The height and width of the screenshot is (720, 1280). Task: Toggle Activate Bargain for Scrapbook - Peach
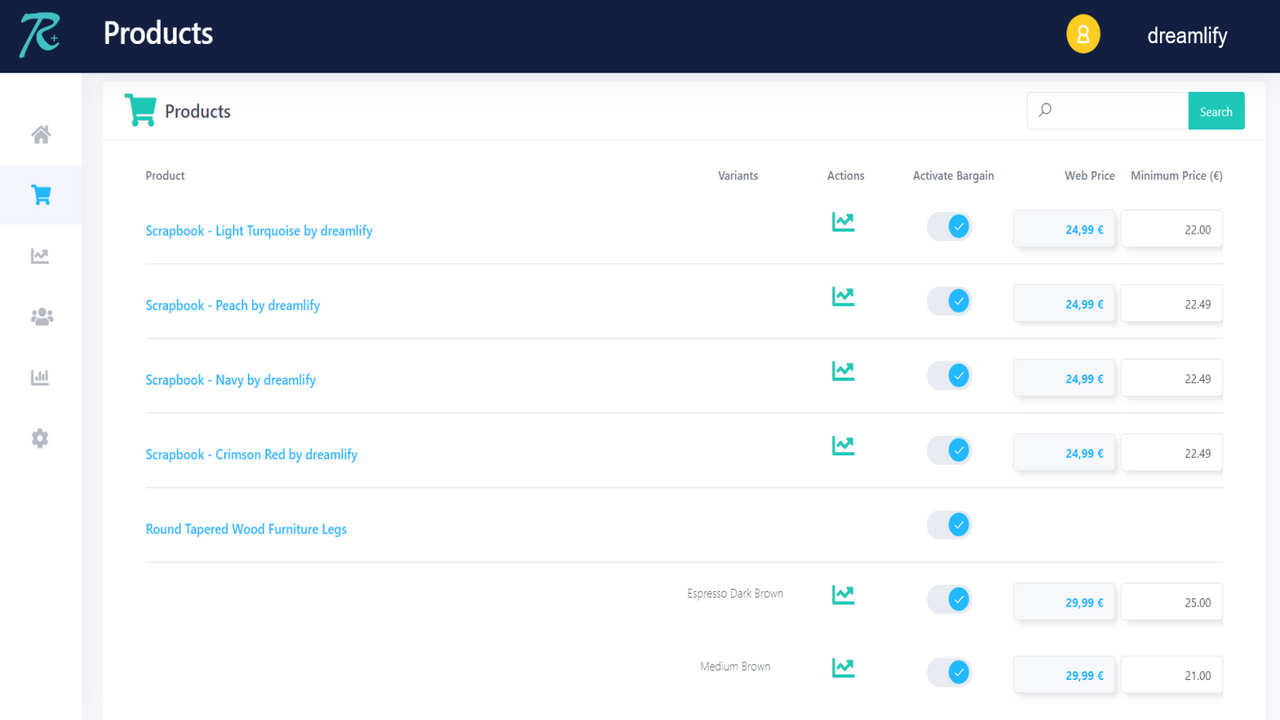pyautogui.click(x=948, y=300)
